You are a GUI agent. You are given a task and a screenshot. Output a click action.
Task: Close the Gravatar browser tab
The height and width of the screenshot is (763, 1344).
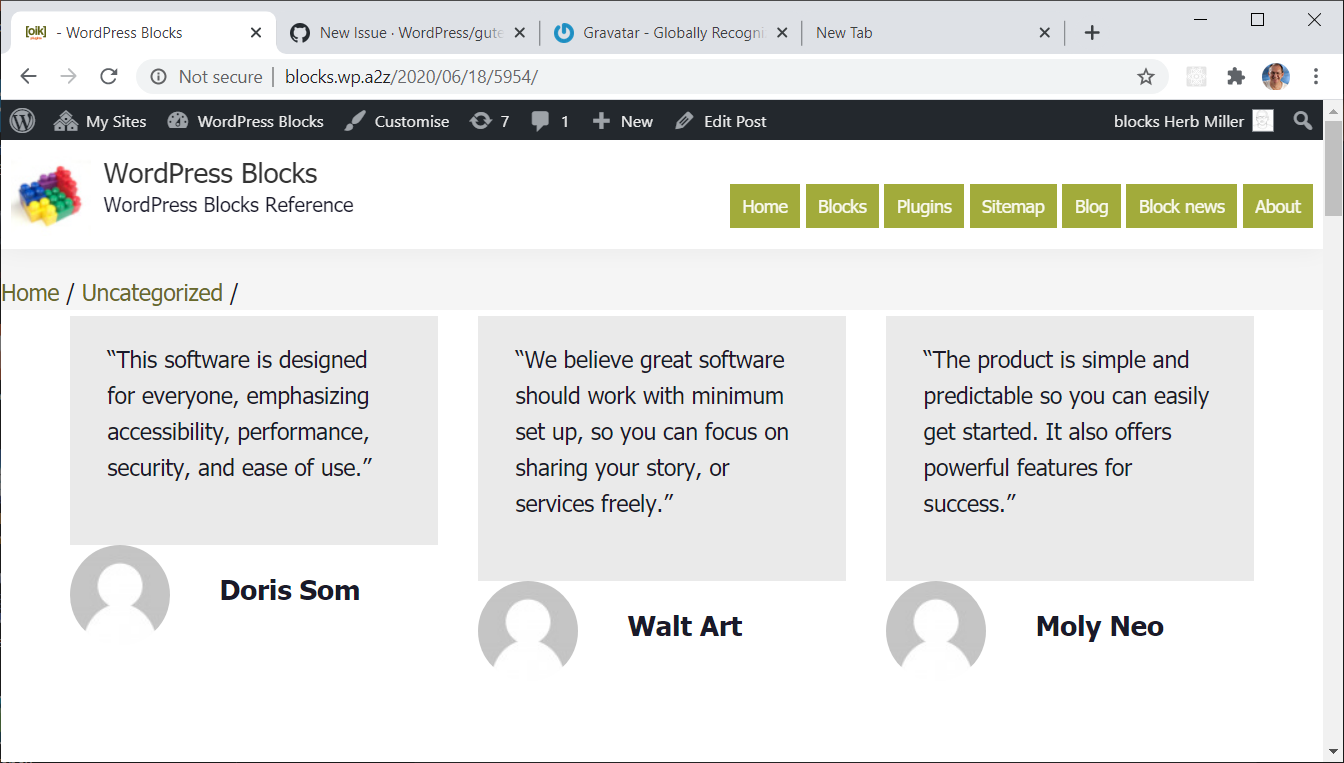(781, 33)
